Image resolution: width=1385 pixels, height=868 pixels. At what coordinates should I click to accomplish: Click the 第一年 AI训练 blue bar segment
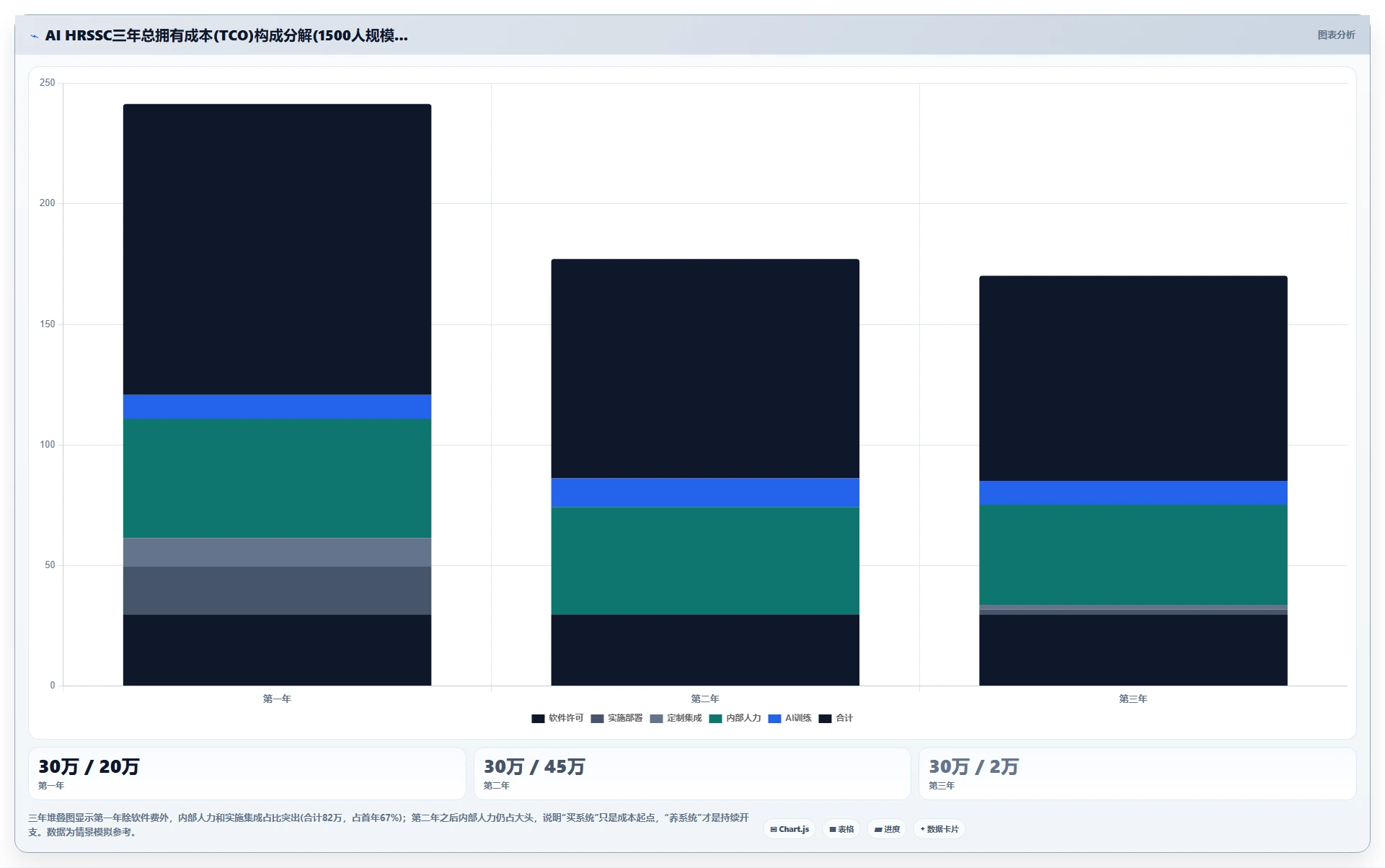[277, 407]
